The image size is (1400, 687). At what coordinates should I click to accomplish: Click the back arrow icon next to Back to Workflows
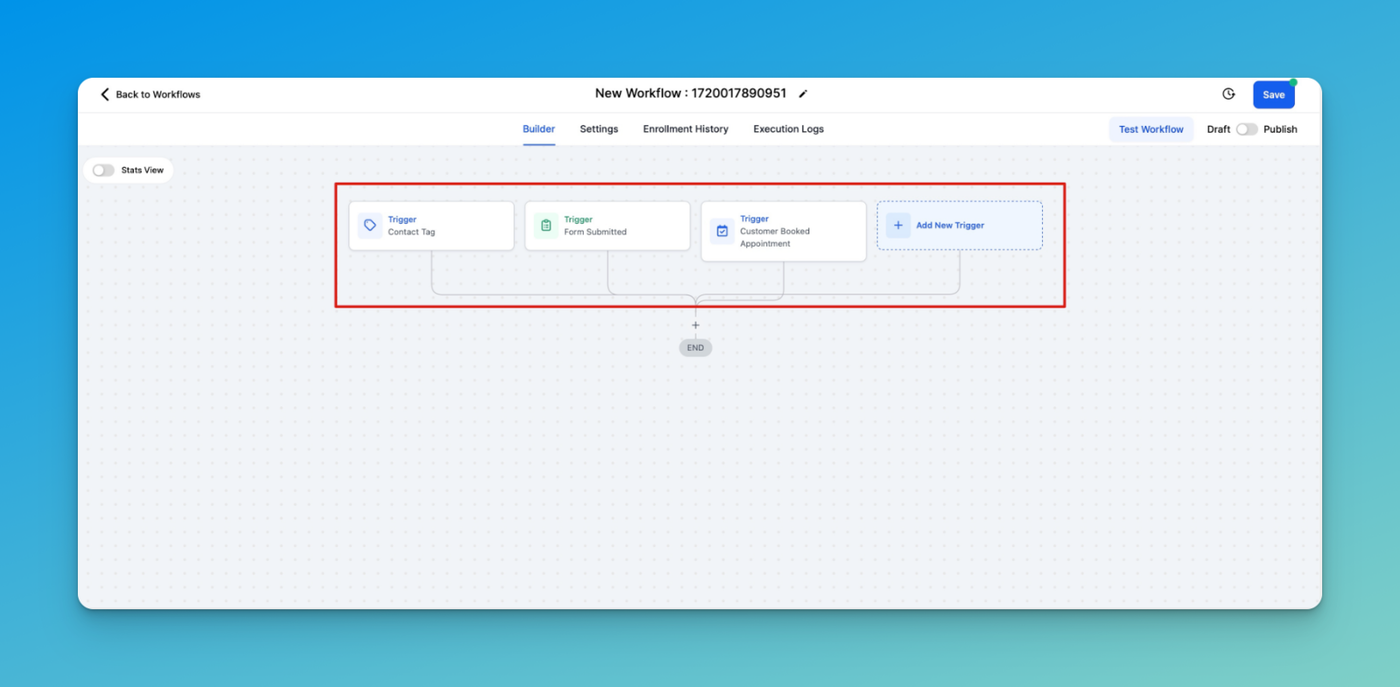click(104, 94)
